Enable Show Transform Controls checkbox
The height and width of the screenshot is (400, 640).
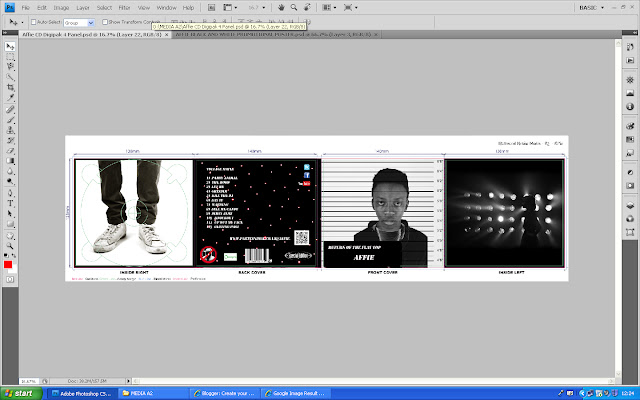(x=105, y=22)
